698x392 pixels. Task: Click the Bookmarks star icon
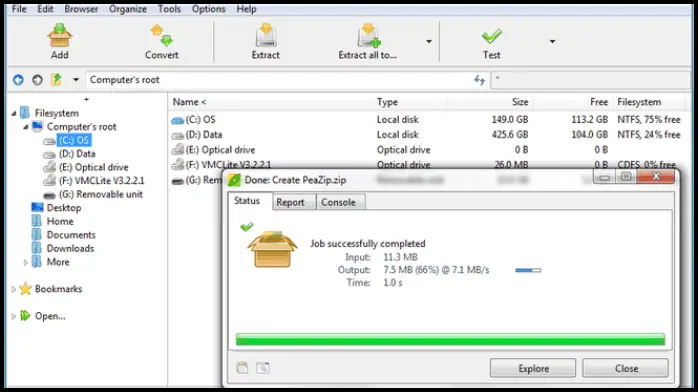point(26,289)
